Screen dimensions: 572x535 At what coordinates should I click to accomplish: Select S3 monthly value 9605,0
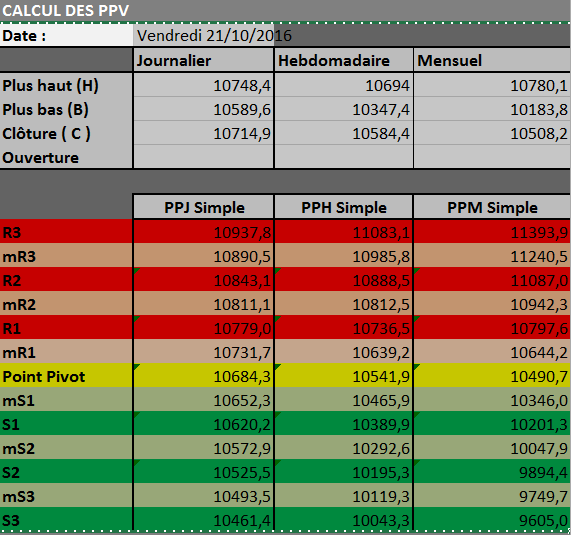tap(492, 519)
